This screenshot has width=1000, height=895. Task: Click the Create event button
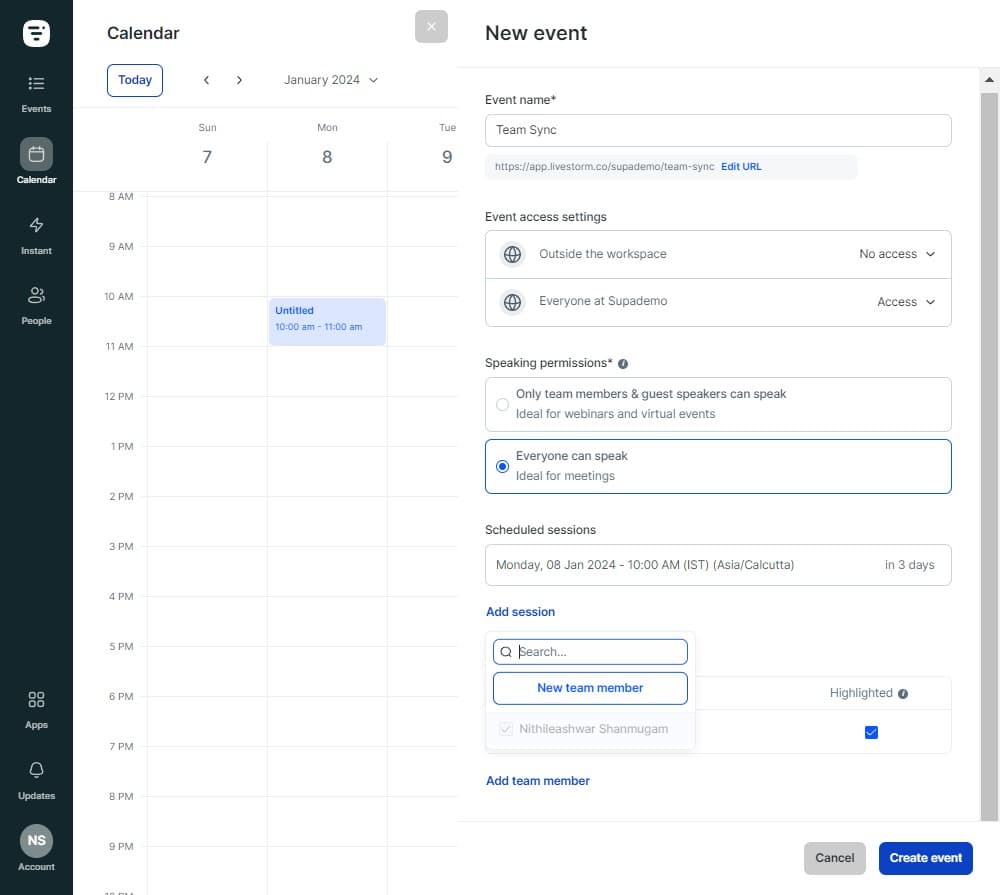click(925, 858)
